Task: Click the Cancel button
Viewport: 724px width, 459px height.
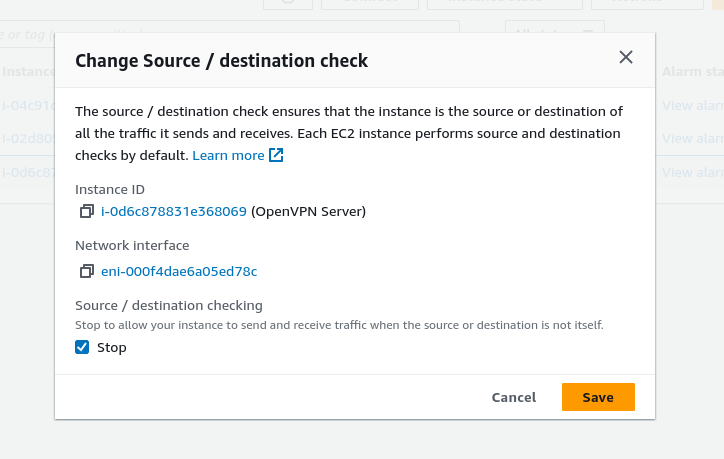Action: [x=513, y=397]
